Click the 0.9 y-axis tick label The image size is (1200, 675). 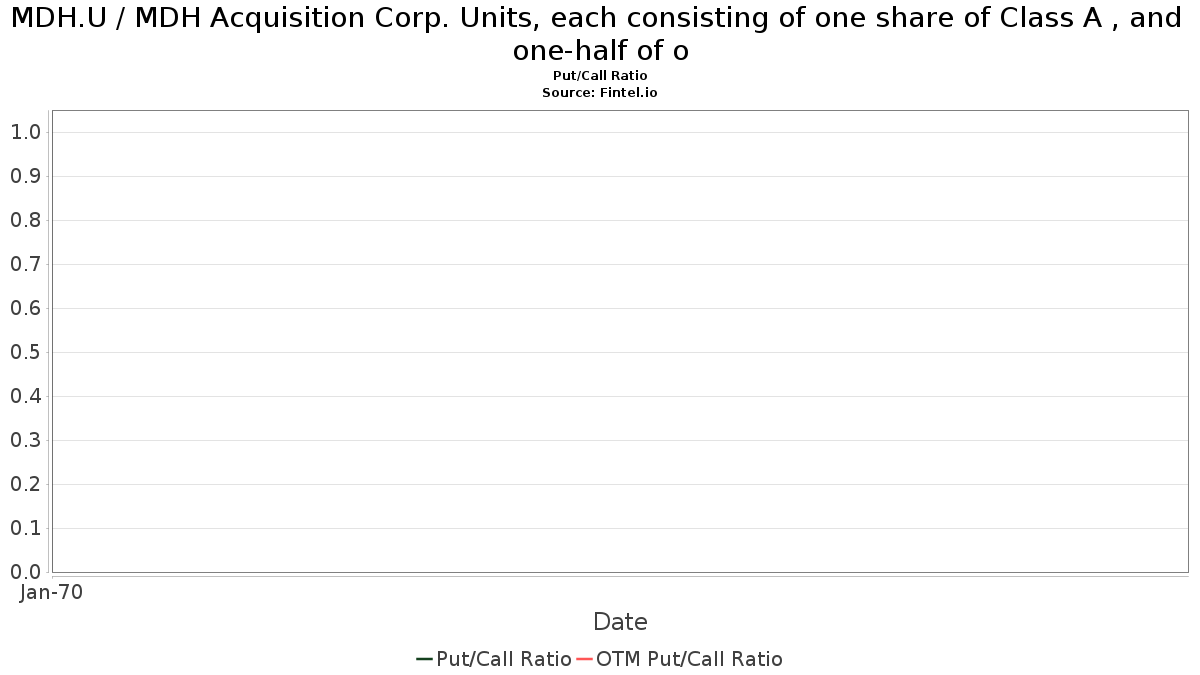click(x=26, y=176)
